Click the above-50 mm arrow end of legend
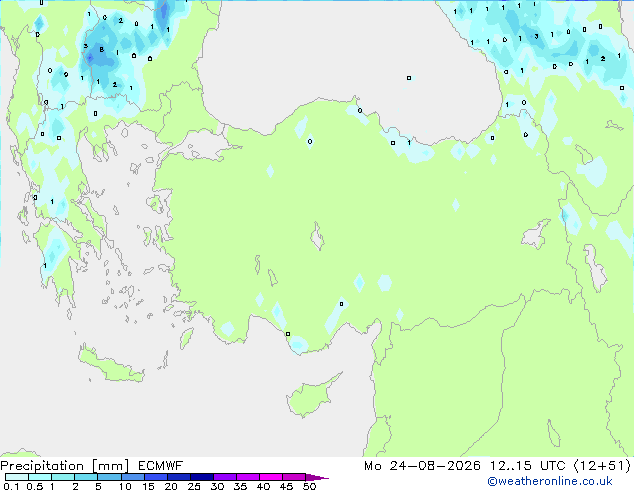The height and width of the screenshot is (490, 634). [317, 477]
